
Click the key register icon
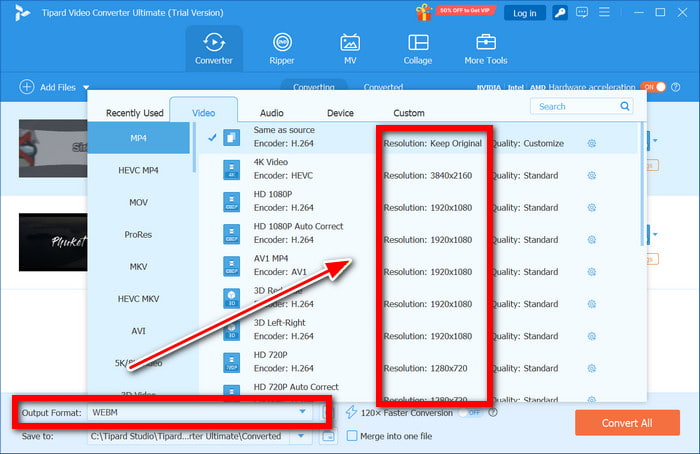(x=560, y=13)
